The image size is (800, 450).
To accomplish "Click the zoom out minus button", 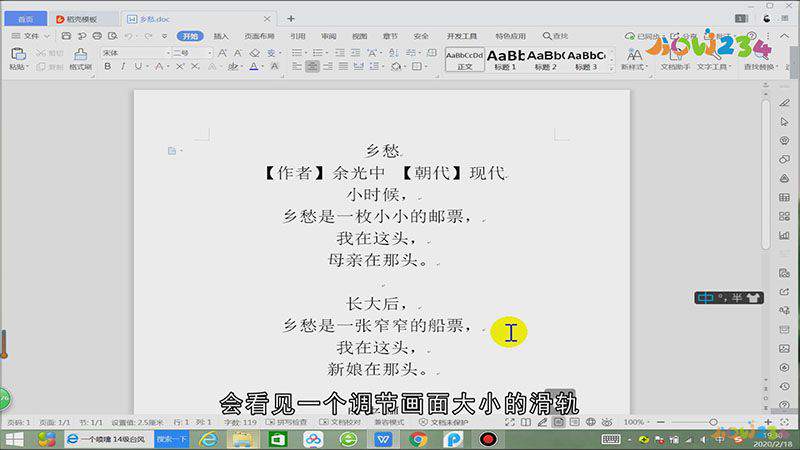I will pyautogui.click(x=661, y=422).
